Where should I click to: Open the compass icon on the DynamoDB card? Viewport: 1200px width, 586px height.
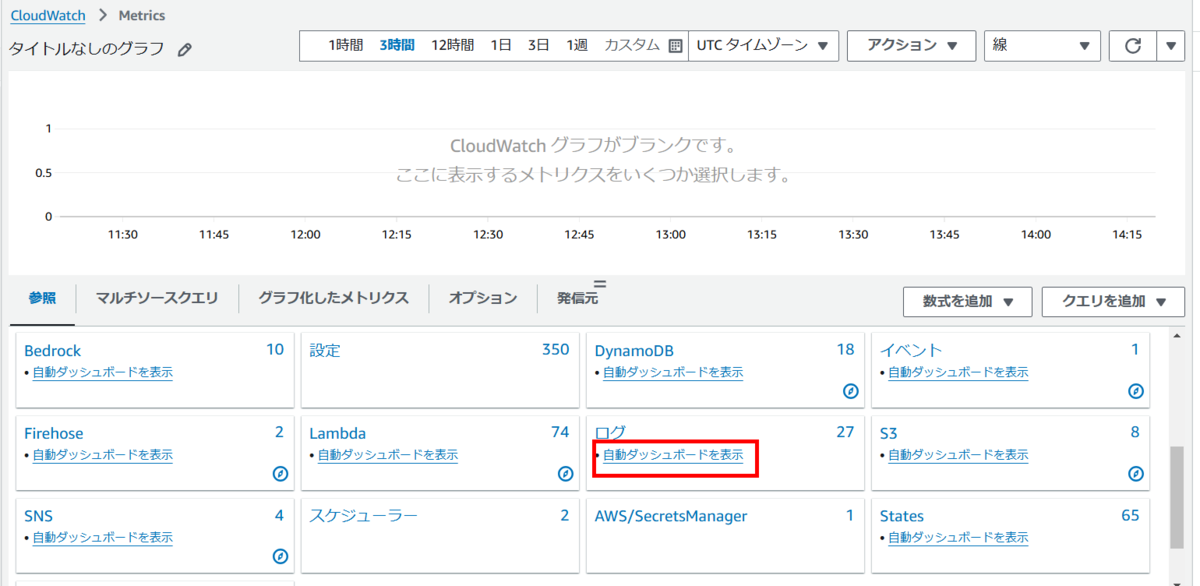851,391
